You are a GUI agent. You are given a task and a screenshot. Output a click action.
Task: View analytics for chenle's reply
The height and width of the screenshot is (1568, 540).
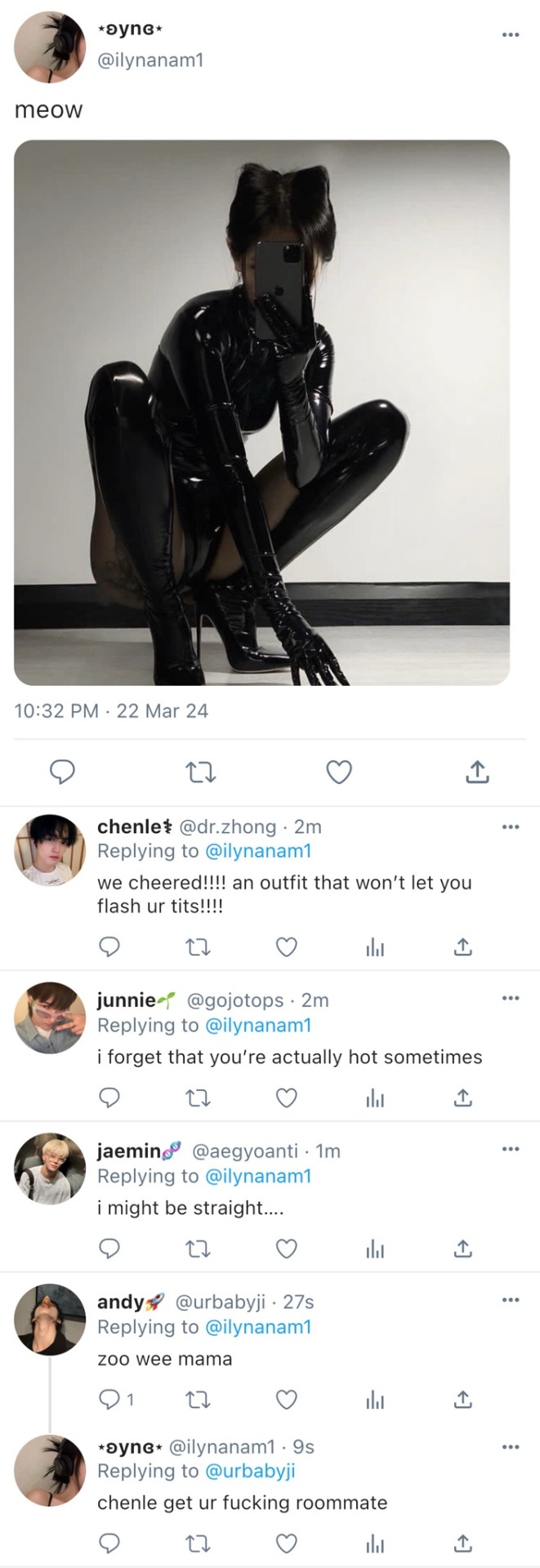coord(375,947)
